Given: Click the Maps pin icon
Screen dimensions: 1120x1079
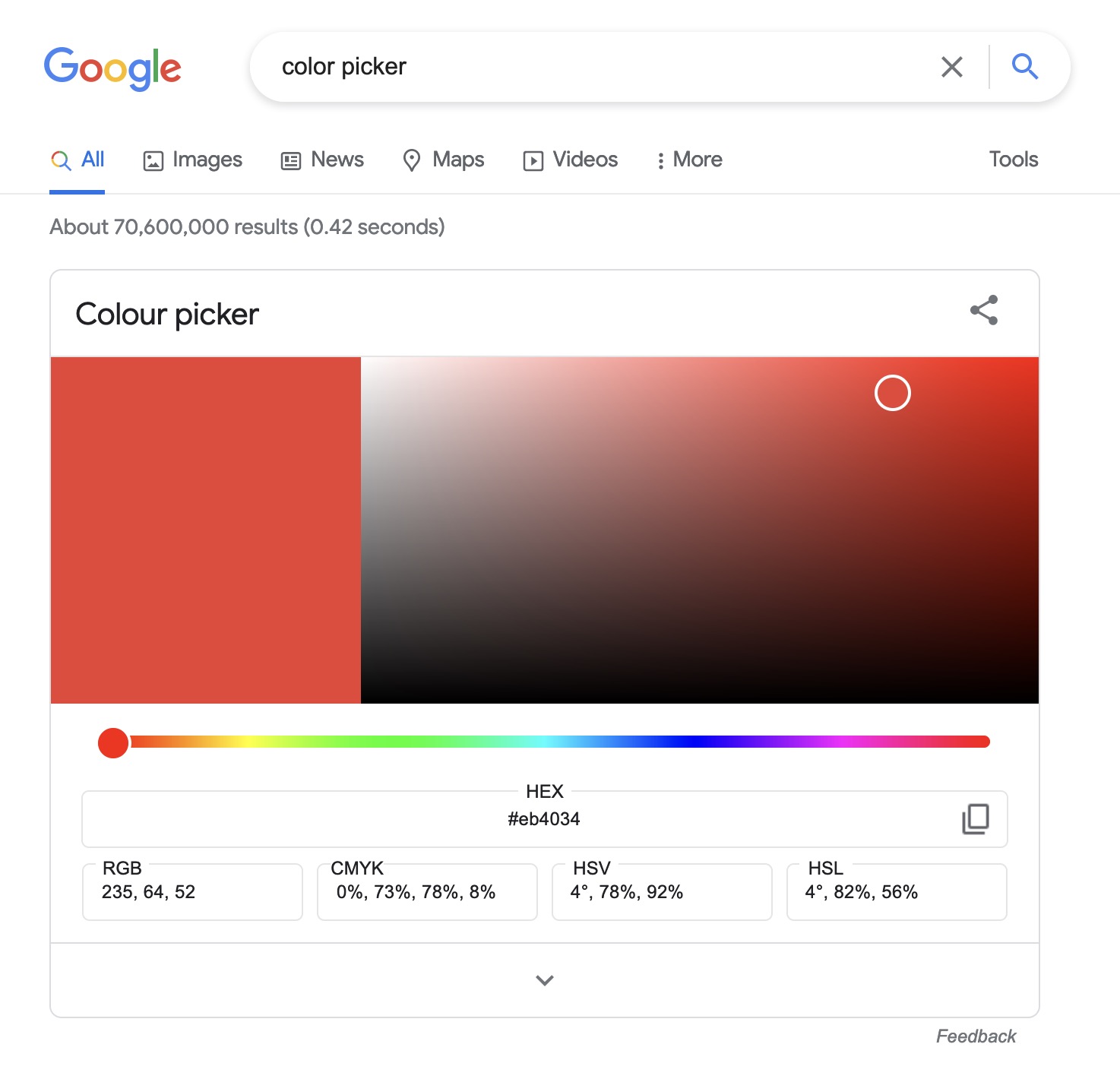Looking at the screenshot, I should tap(411, 160).
